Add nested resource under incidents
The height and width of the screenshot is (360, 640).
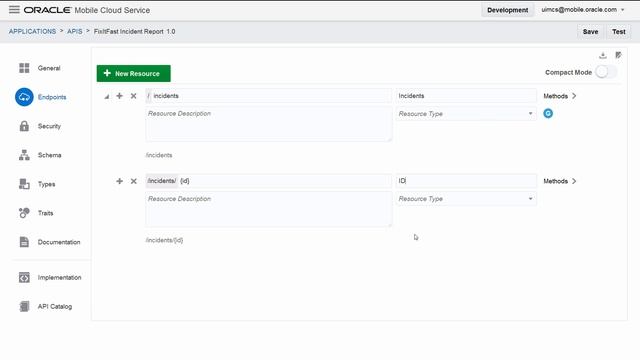[119, 96]
